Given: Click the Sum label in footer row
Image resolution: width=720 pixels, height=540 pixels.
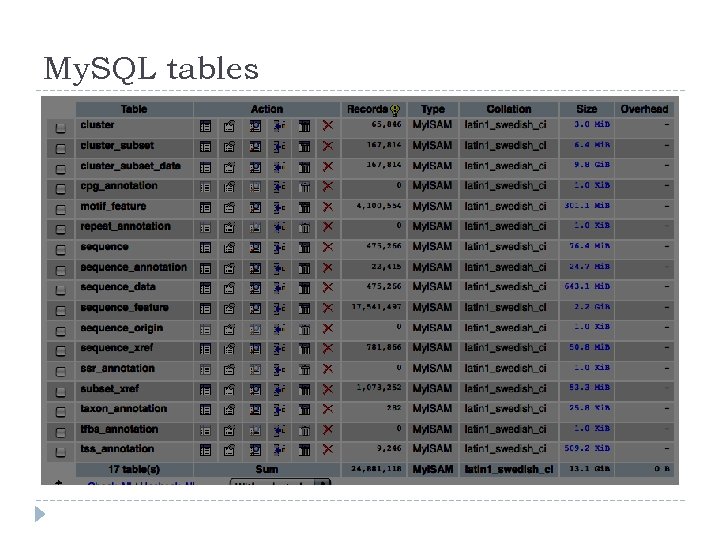Looking at the screenshot, I should click(267, 469).
